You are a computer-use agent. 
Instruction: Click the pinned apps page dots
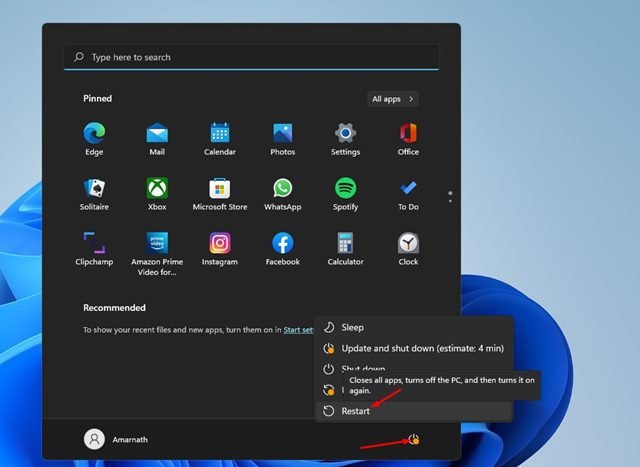click(x=450, y=197)
